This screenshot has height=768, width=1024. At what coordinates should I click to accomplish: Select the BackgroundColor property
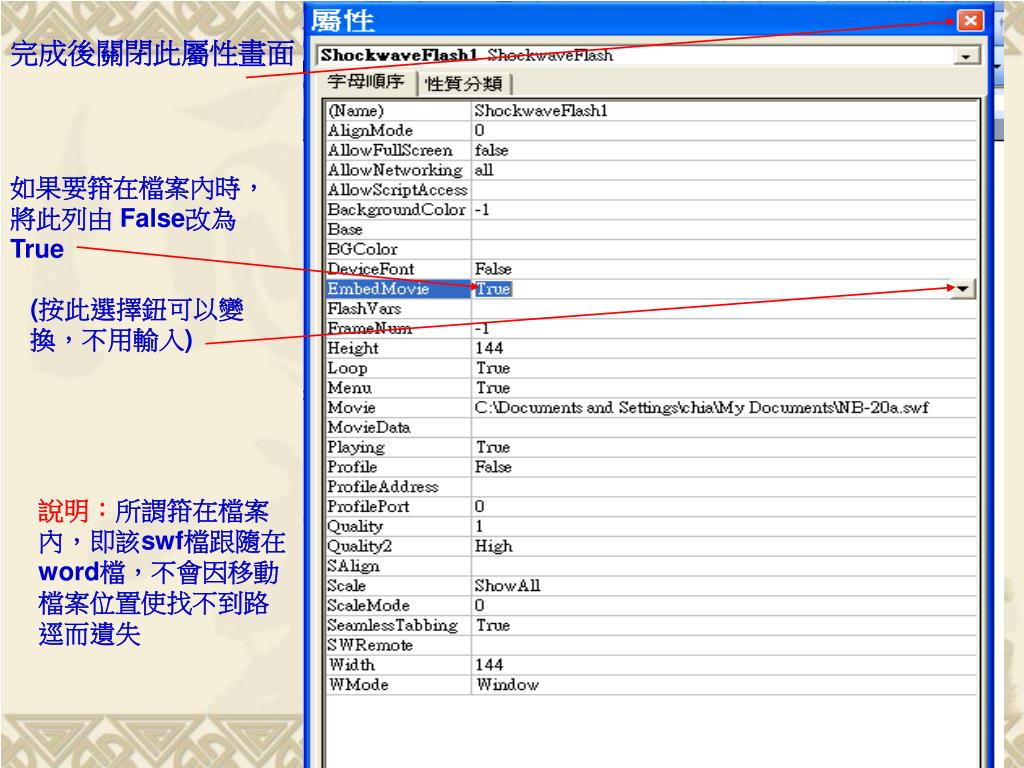click(x=398, y=210)
